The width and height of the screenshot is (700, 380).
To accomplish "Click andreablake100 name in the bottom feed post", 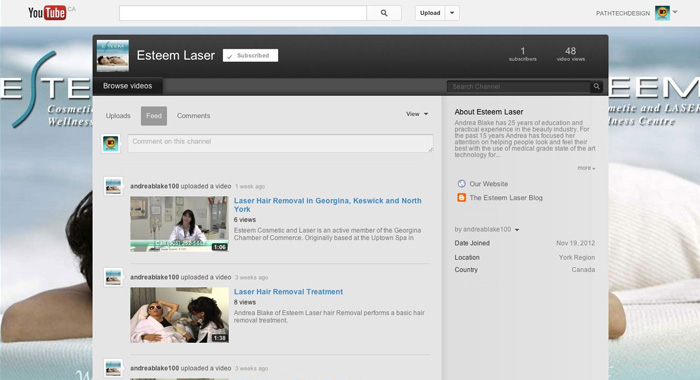I will 154,368.
